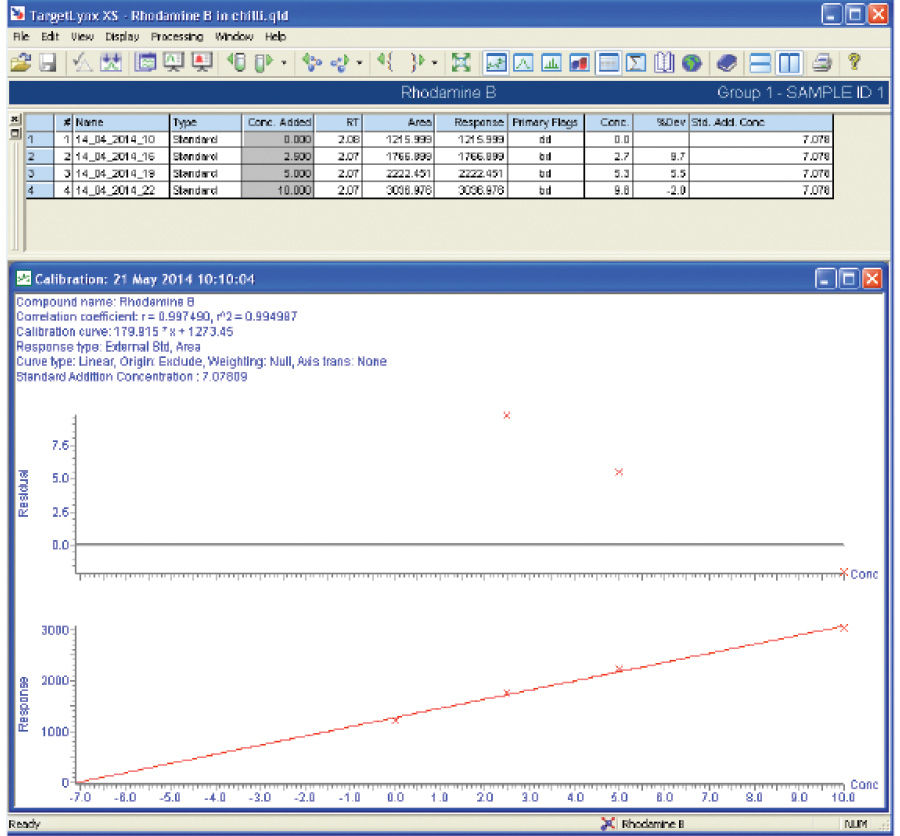Screen dimensions: 900x836
Task: Click the Std. Add. Conc column header
Action: (x=761, y=122)
